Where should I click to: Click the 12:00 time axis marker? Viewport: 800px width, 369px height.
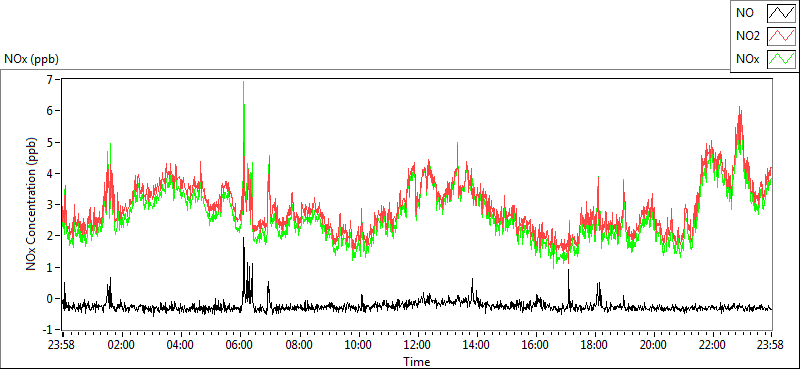click(x=417, y=345)
